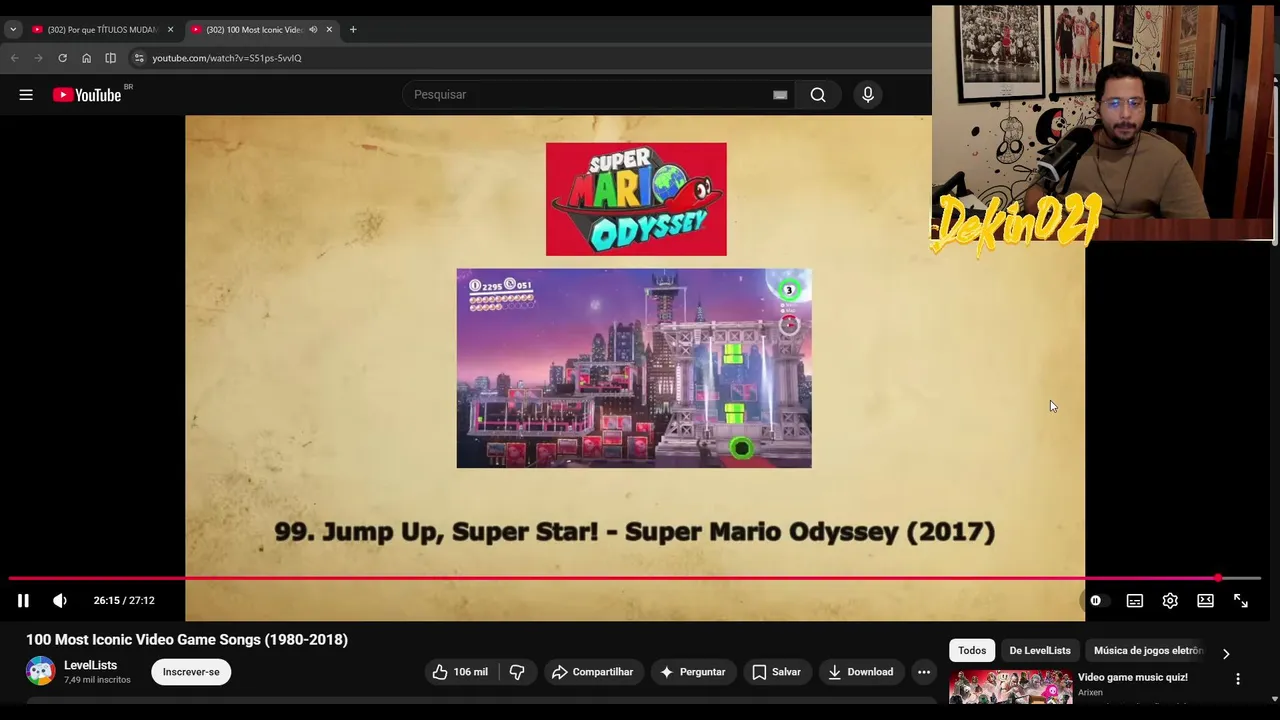Click the search magnifier button
Viewport: 1280px width, 720px height.
click(818, 95)
